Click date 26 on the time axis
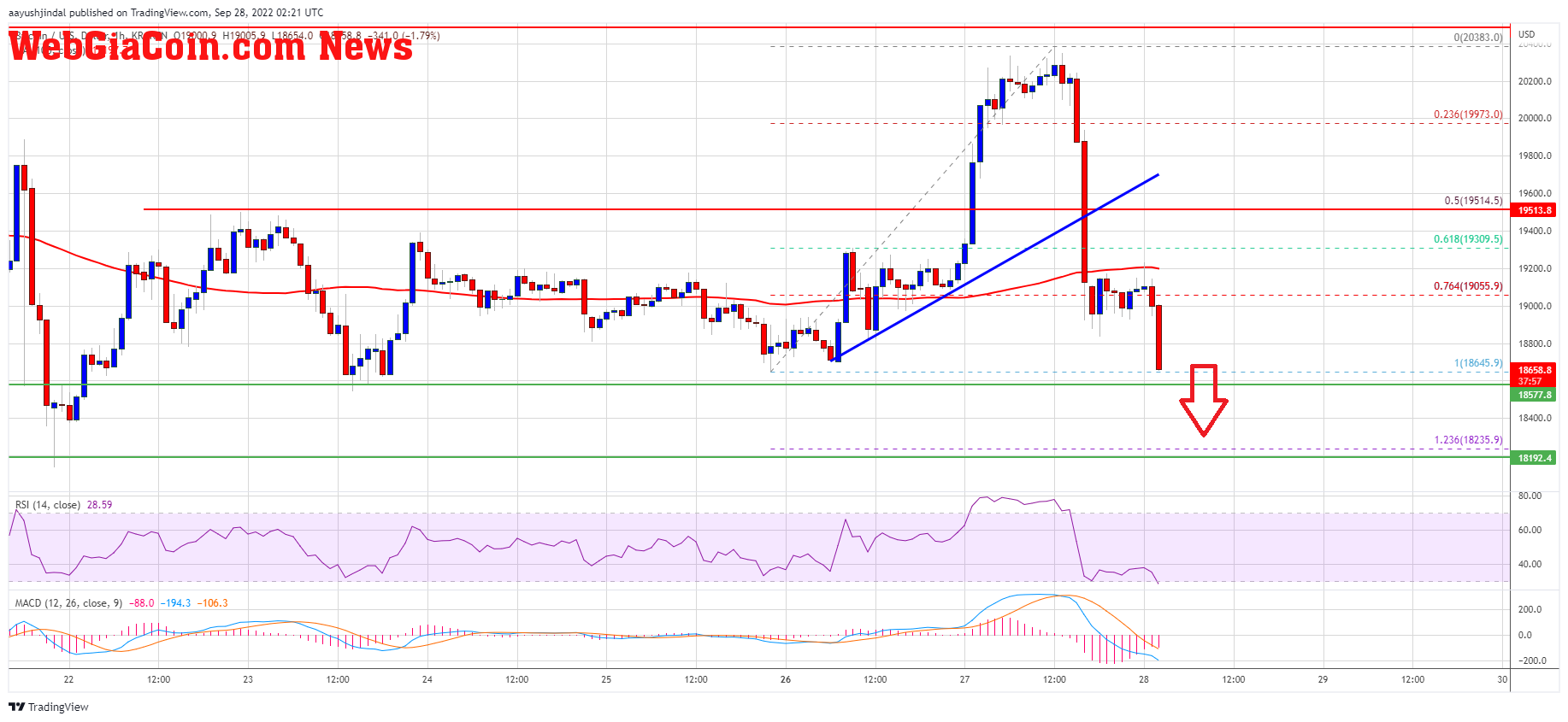This screenshot has width=1568, height=722. (x=786, y=679)
